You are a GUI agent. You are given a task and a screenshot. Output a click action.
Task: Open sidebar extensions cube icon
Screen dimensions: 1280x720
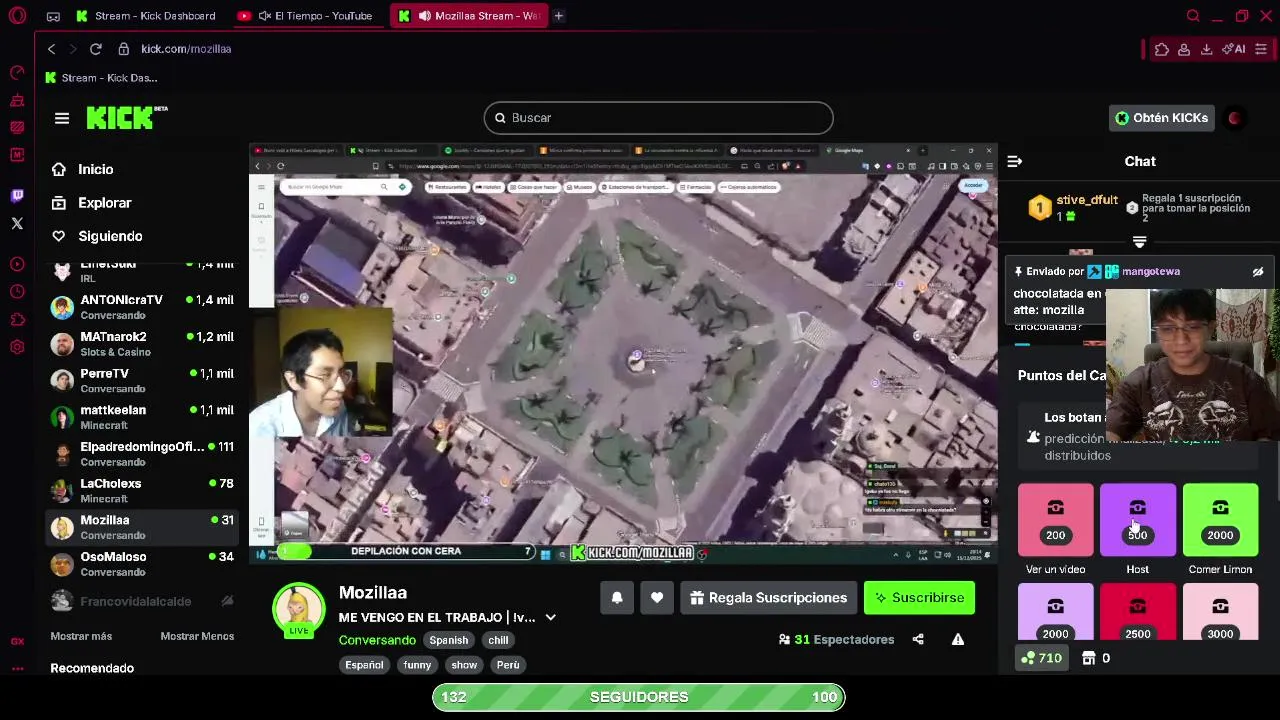17,320
